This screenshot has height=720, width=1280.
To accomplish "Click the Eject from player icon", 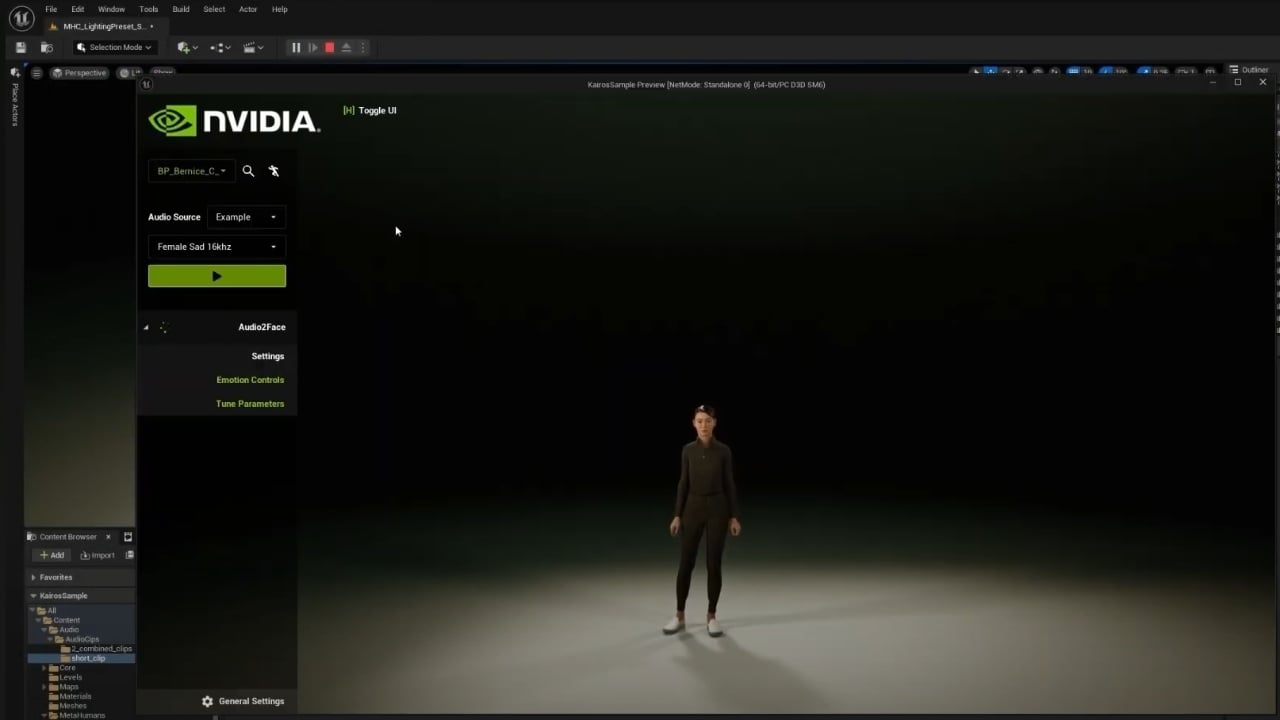I will point(346,47).
